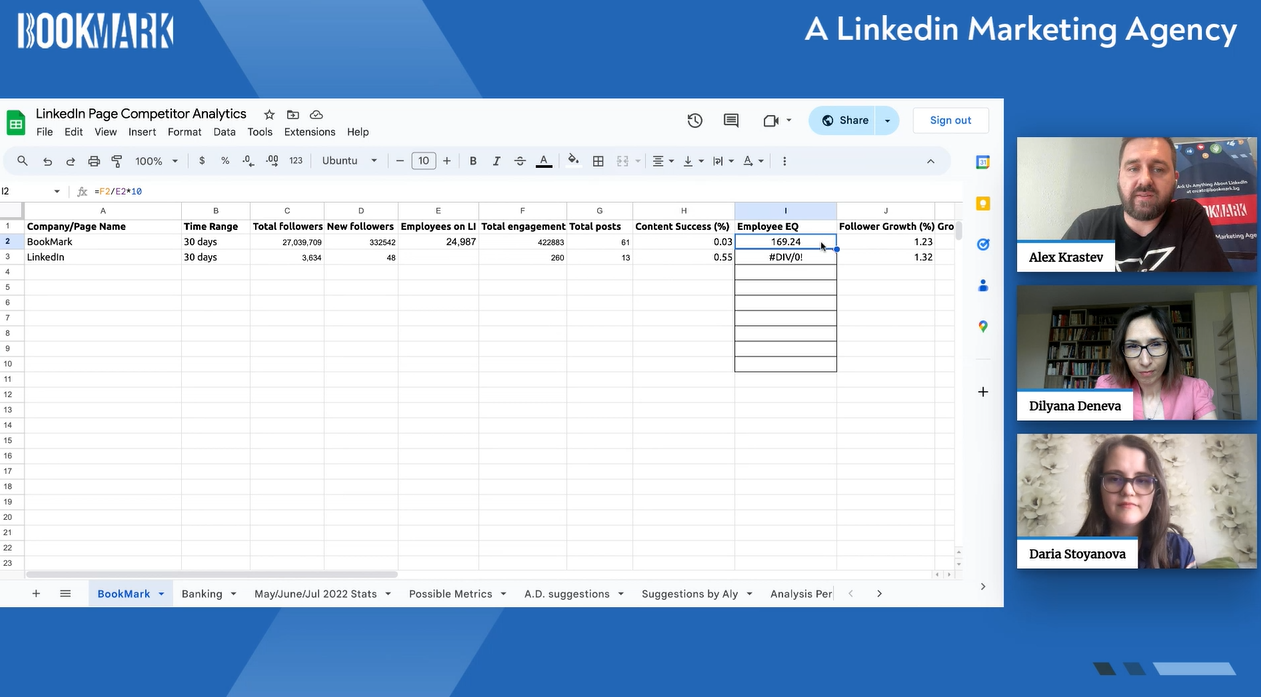
Task: Increase the font size
Action: click(447, 161)
